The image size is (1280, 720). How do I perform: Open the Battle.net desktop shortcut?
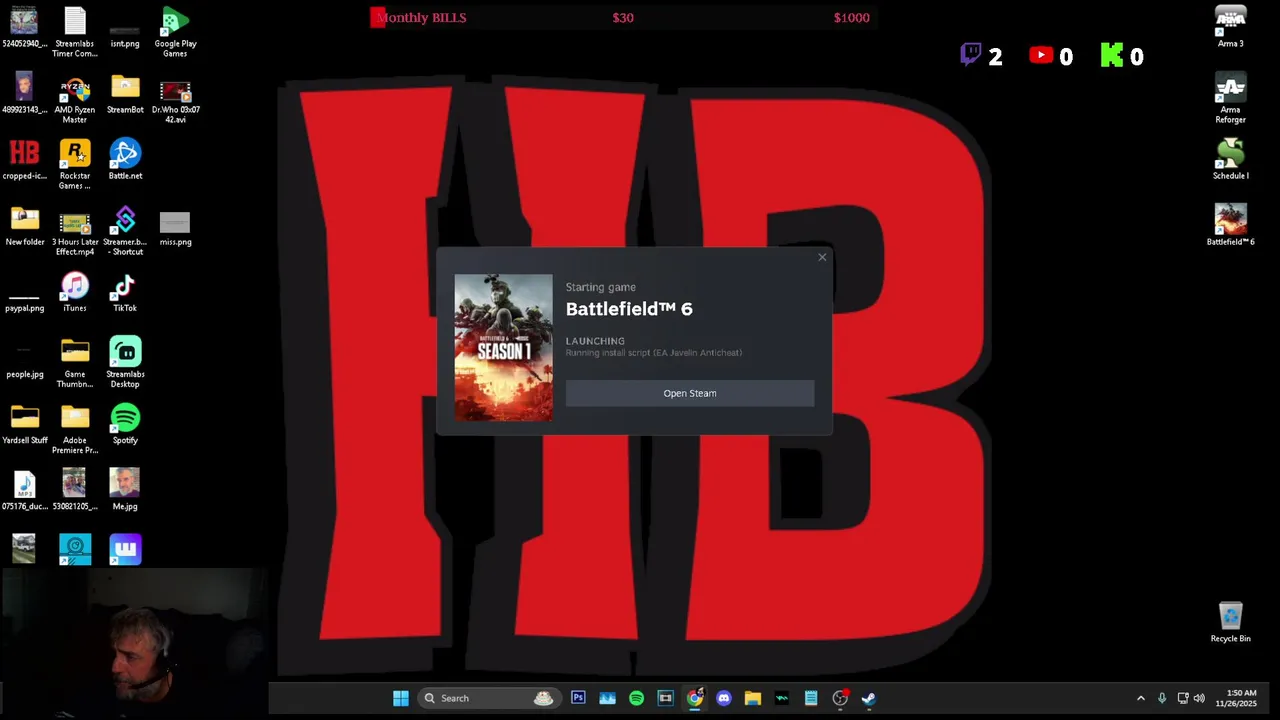click(x=125, y=160)
